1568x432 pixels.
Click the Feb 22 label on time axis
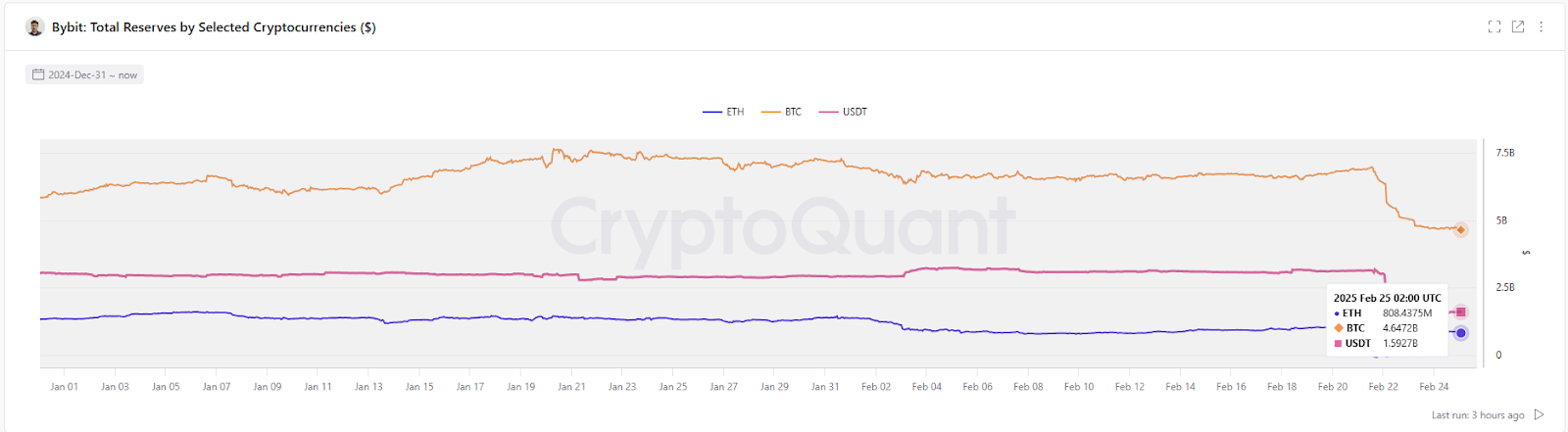click(x=1383, y=387)
